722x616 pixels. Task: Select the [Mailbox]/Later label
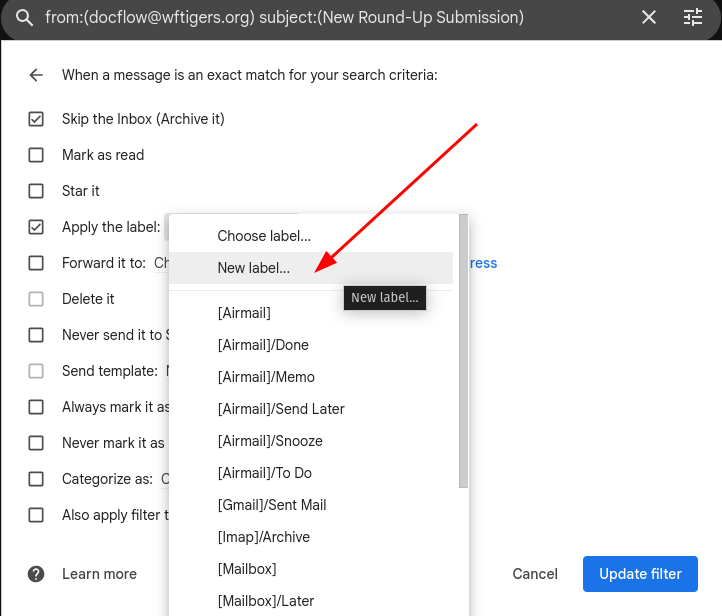(311, 601)
